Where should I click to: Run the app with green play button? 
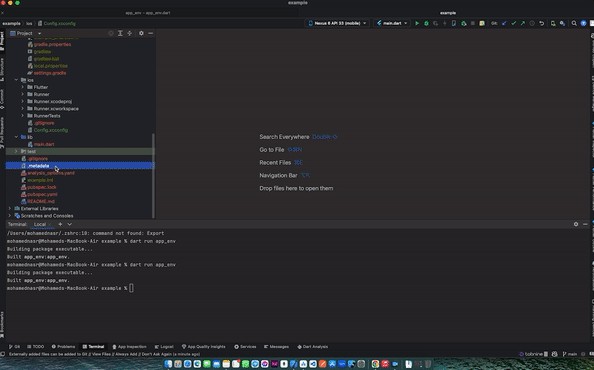pos(417,23)
